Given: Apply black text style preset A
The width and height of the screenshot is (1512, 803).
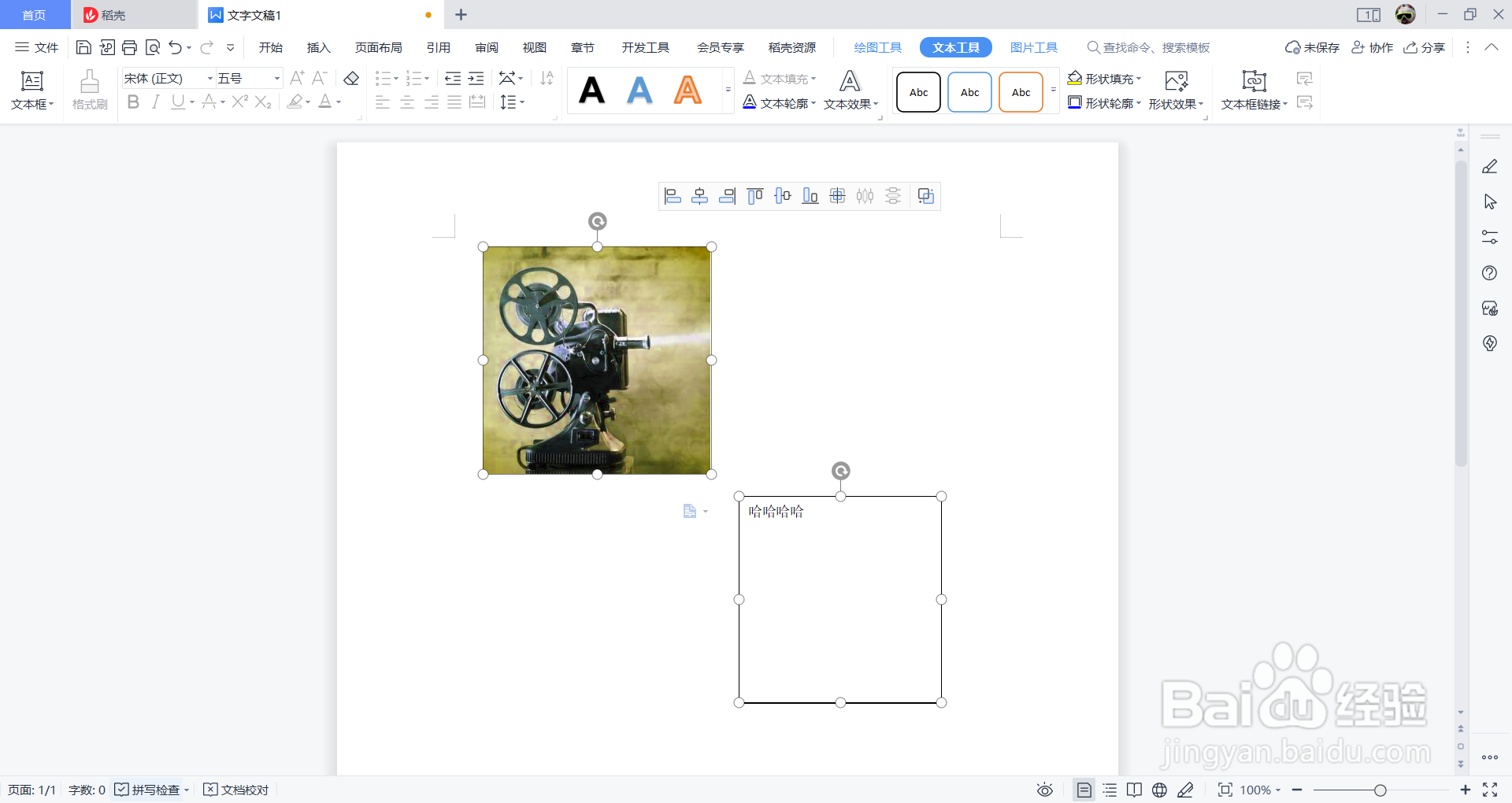Looking at the screenshot, I should click(591, 91).
